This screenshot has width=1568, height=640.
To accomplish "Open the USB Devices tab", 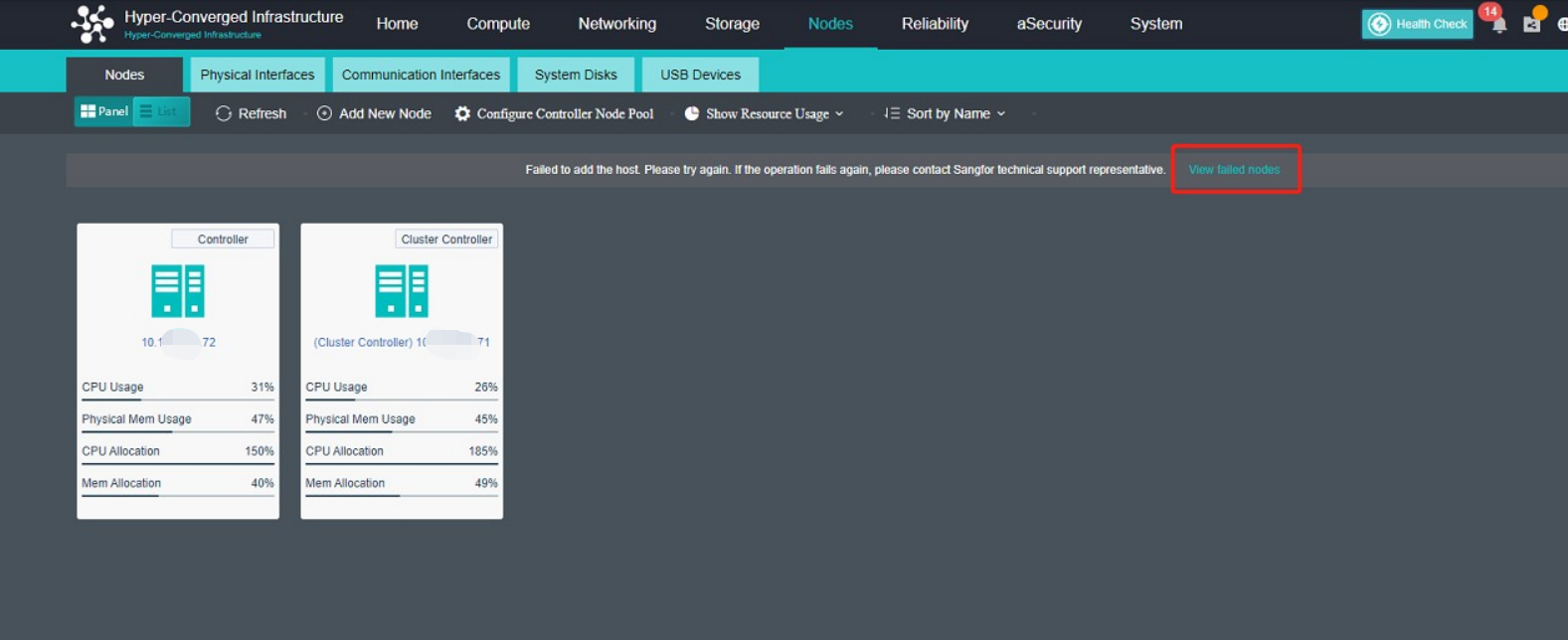I will pos(700,75).
